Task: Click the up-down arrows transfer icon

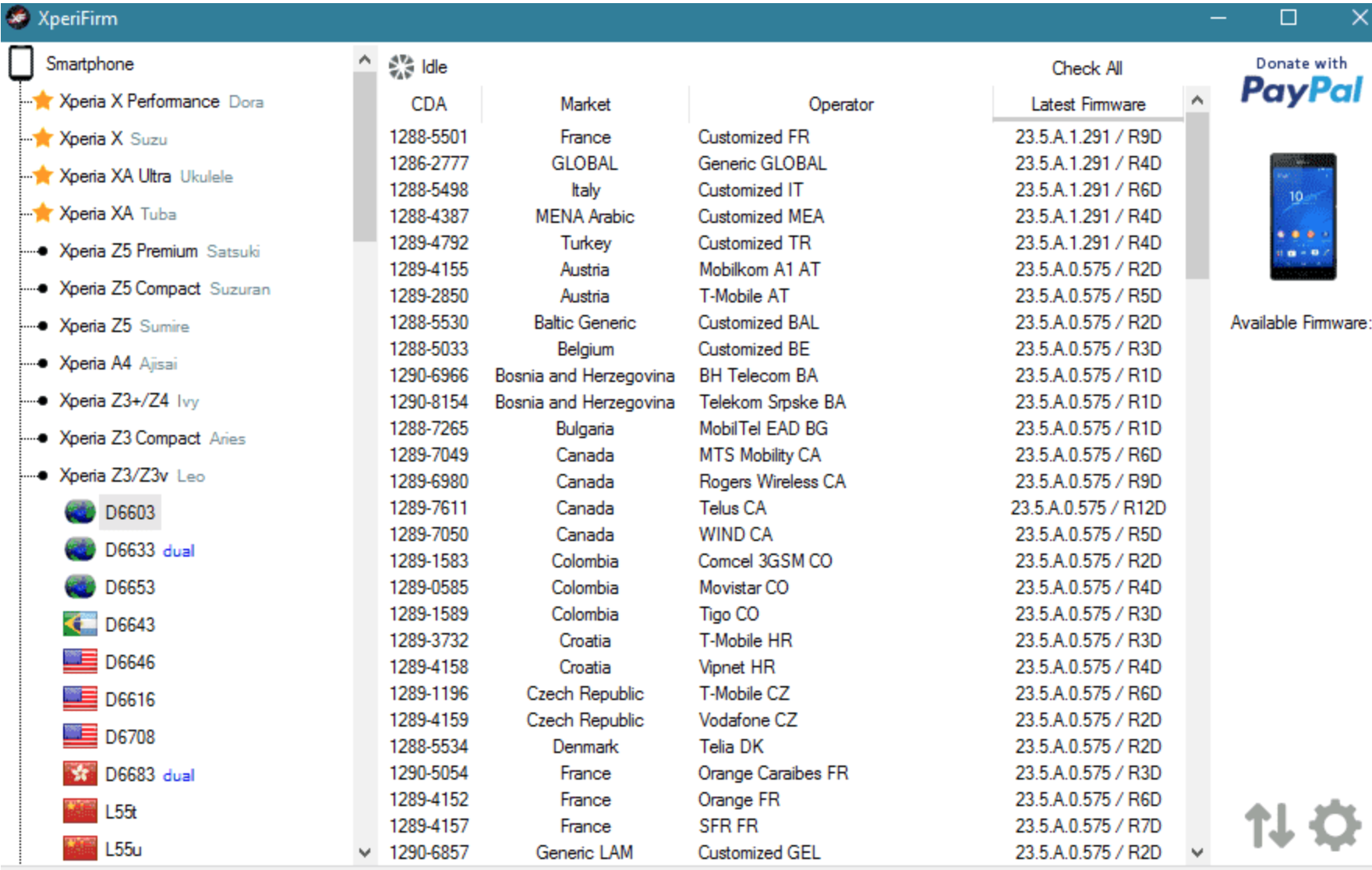Action: [x=1269, y=825]
